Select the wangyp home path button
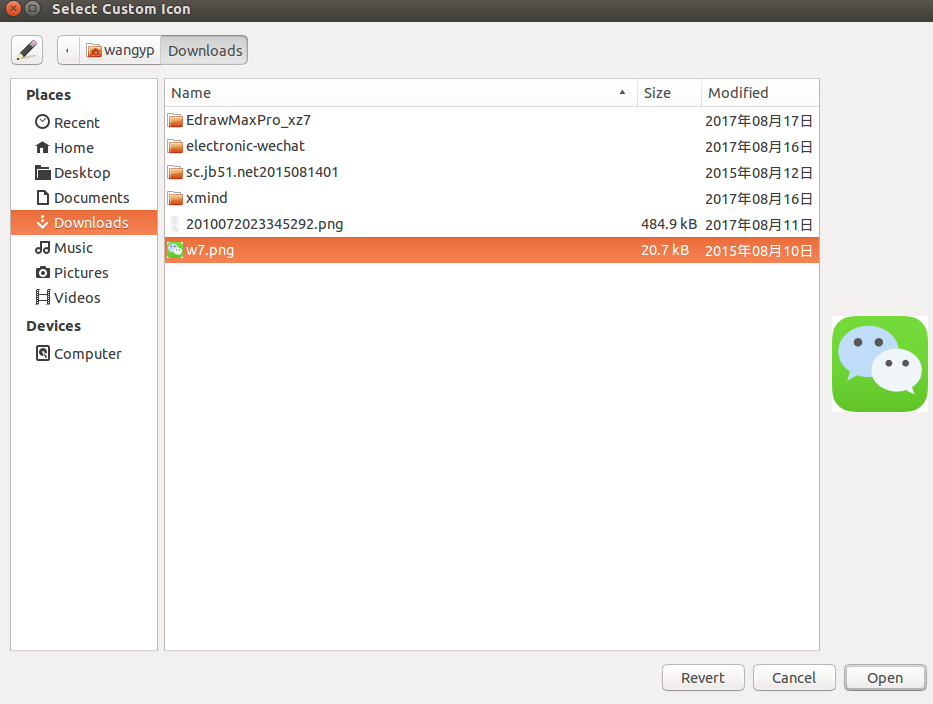Image resolution: width=933 pixels, height=704 pixels. point(120,50)
